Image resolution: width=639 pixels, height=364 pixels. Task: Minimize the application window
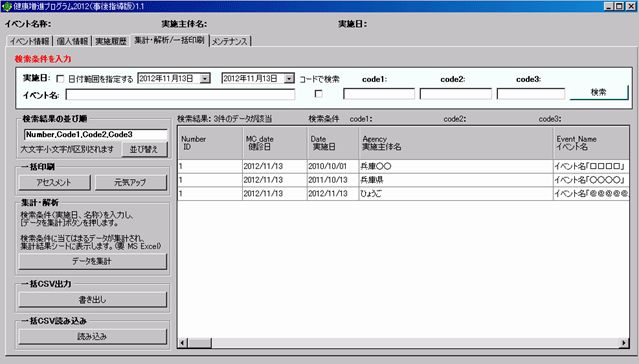[608, 6]
